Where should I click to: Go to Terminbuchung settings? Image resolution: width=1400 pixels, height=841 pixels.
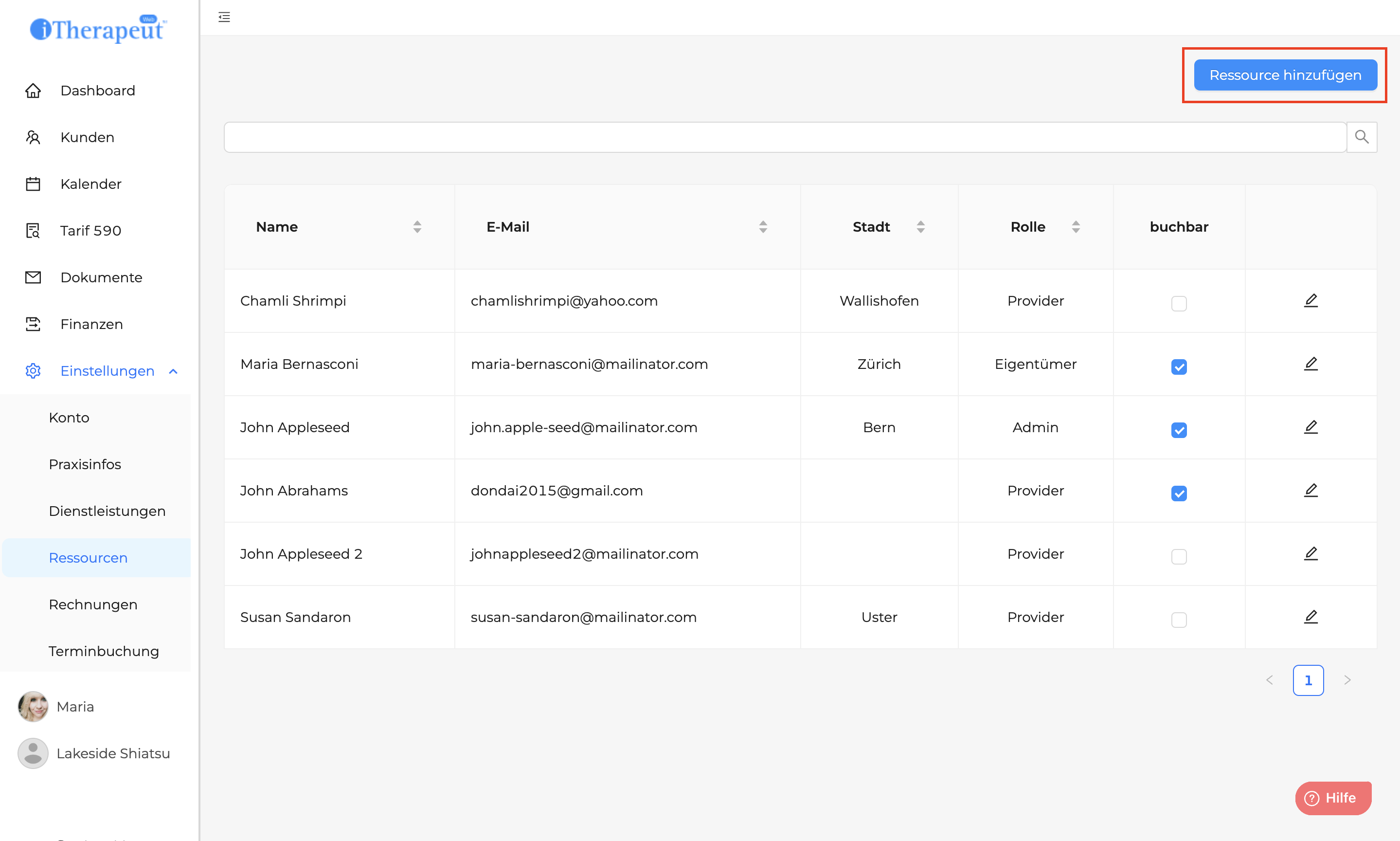tap(104, 651)
